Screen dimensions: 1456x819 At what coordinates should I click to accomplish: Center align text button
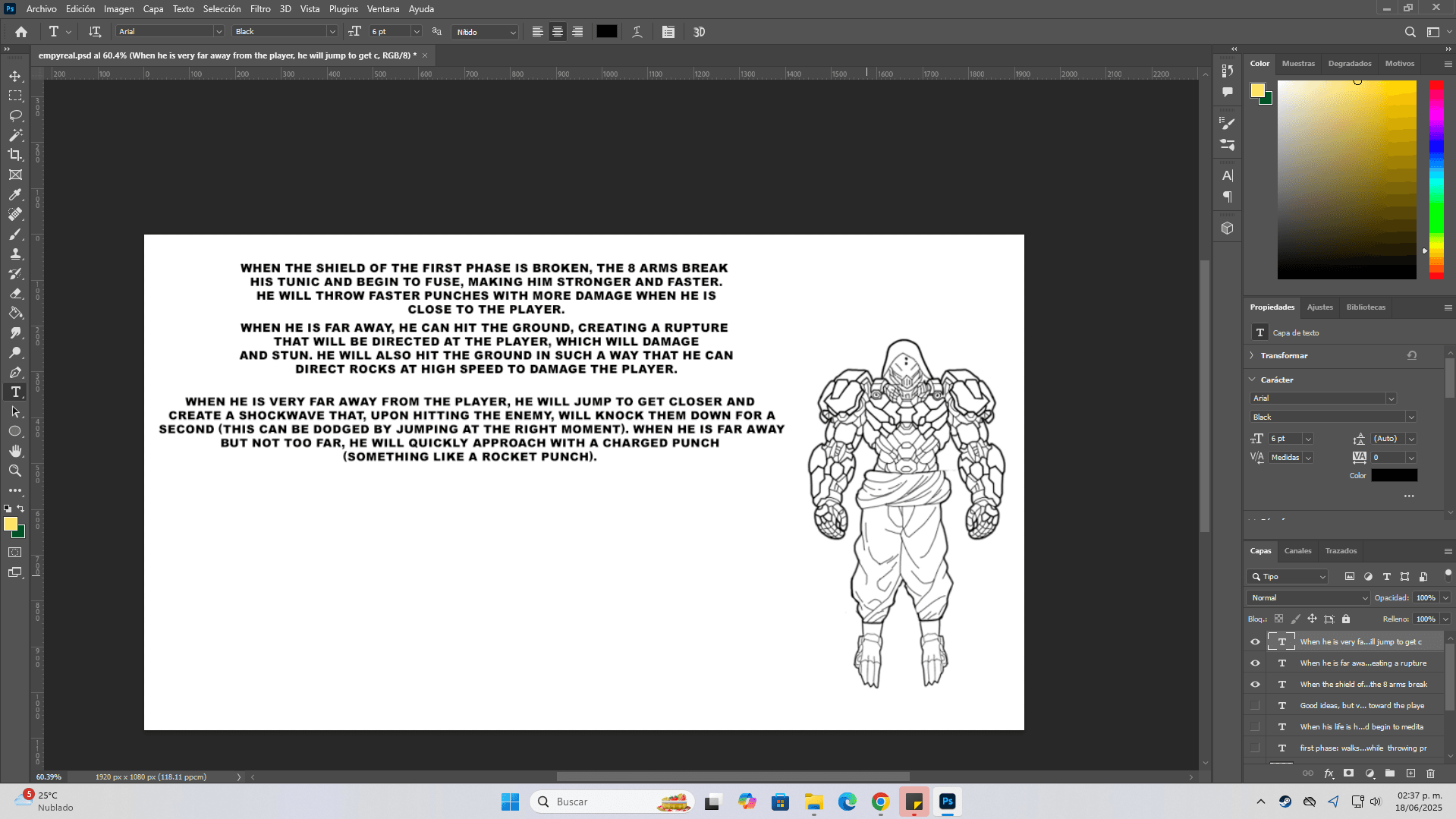[x=558, y=32]
